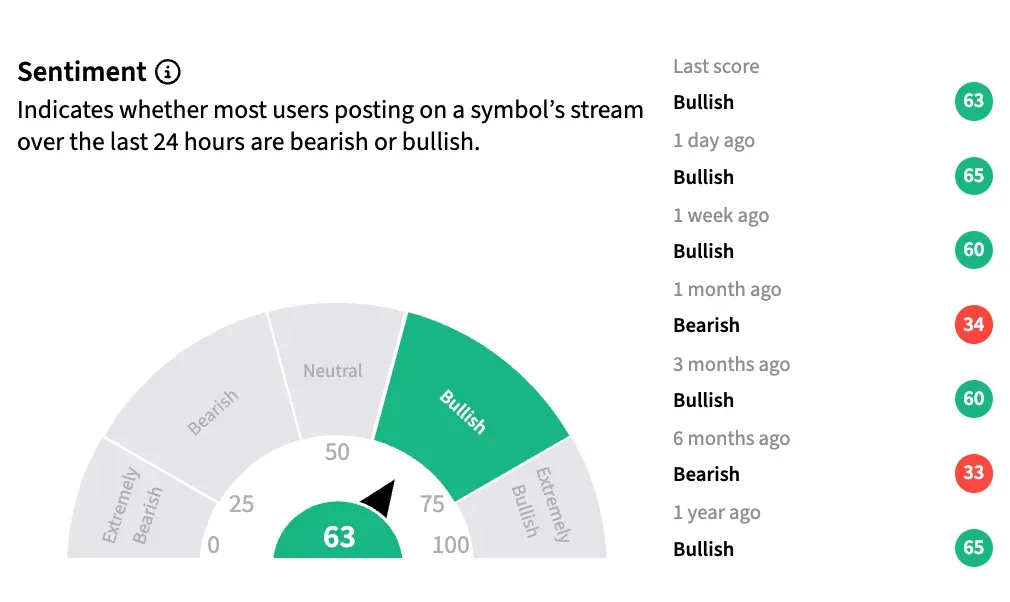Screen dimensions: 1010x602
Task: Click the 1 day ago score badge
Action: [x=973, y=176]
